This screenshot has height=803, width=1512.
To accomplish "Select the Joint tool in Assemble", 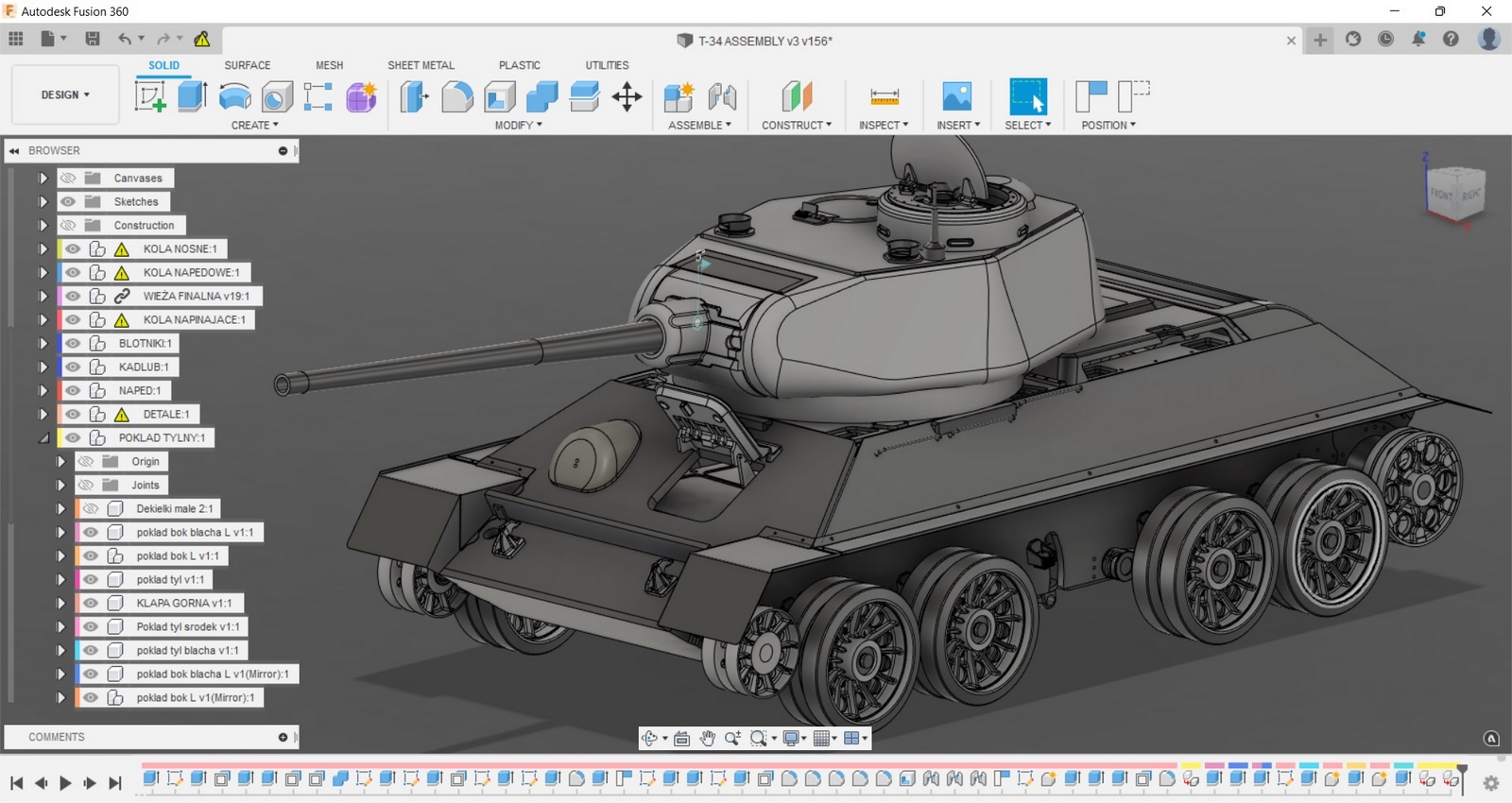I will click(x=722, y=96).
